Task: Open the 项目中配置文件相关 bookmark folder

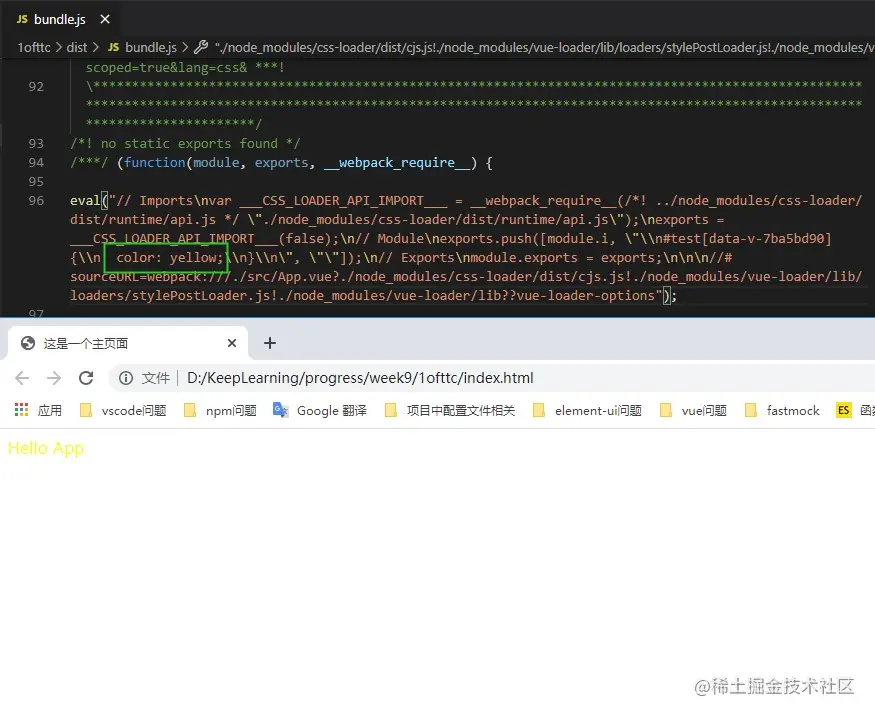Action: pos(450,411)
